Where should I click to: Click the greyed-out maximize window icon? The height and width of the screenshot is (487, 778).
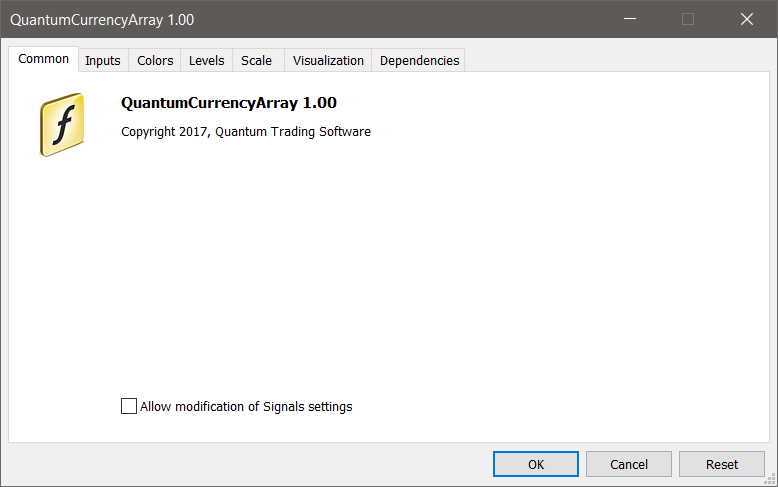[688, 19]
